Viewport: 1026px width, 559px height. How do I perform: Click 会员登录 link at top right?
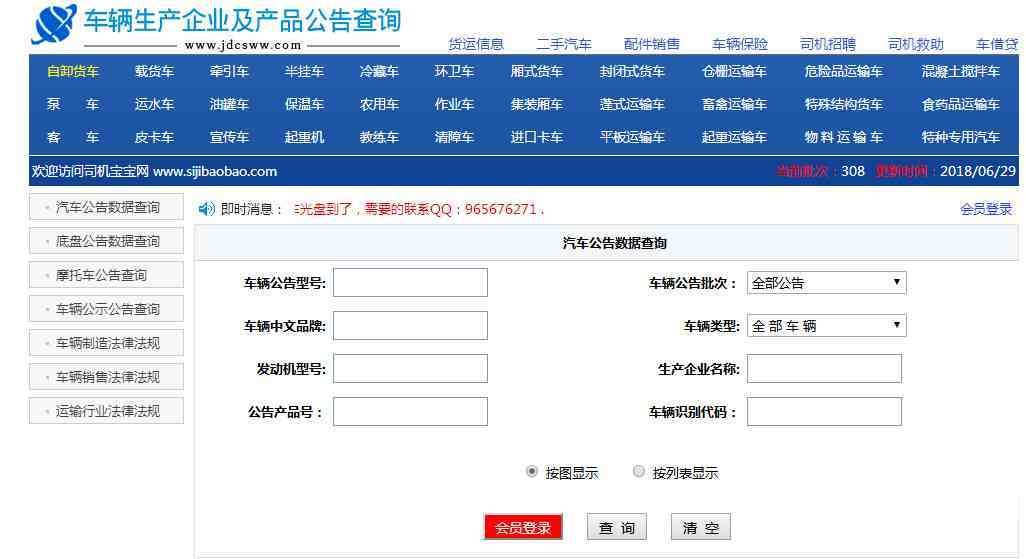[985, 209]
